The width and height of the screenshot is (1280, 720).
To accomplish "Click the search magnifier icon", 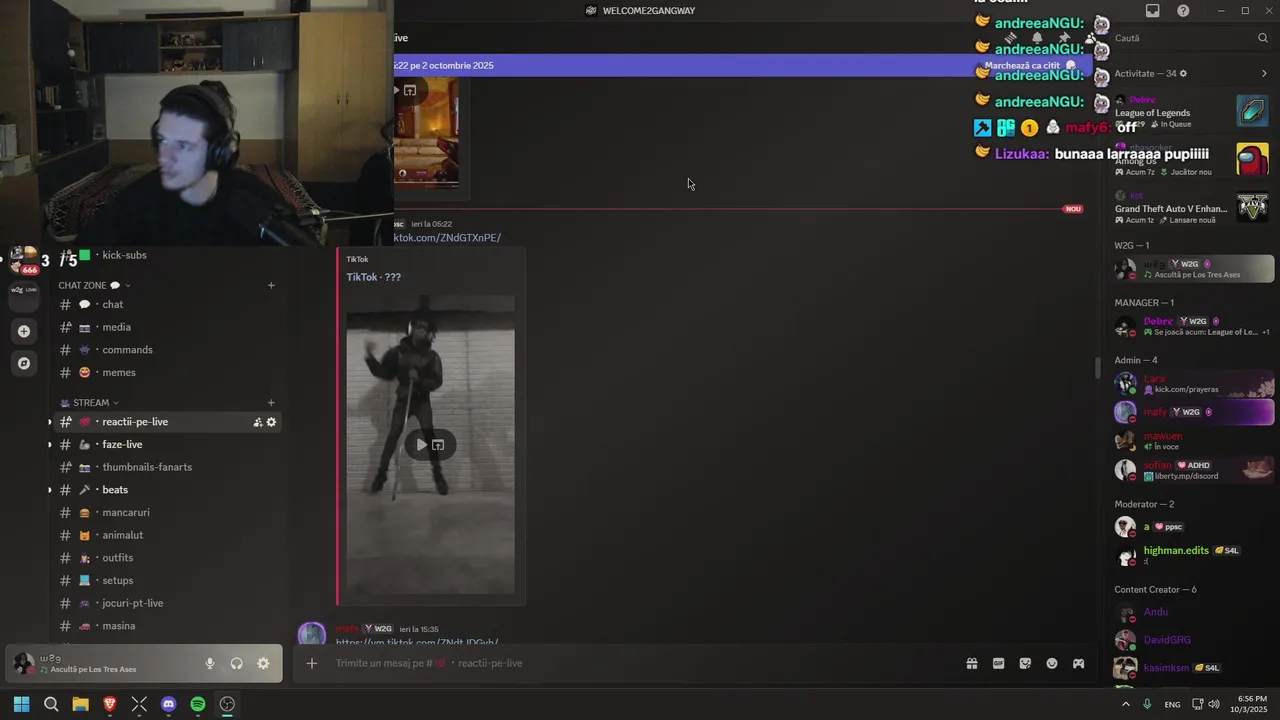I will 1263,38.
